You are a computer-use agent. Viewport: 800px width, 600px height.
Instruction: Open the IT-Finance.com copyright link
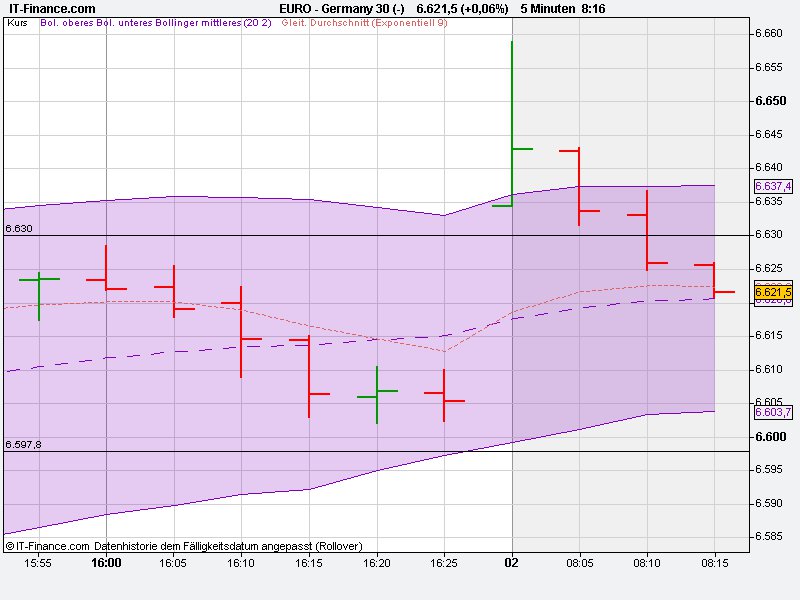pos(47,547)
